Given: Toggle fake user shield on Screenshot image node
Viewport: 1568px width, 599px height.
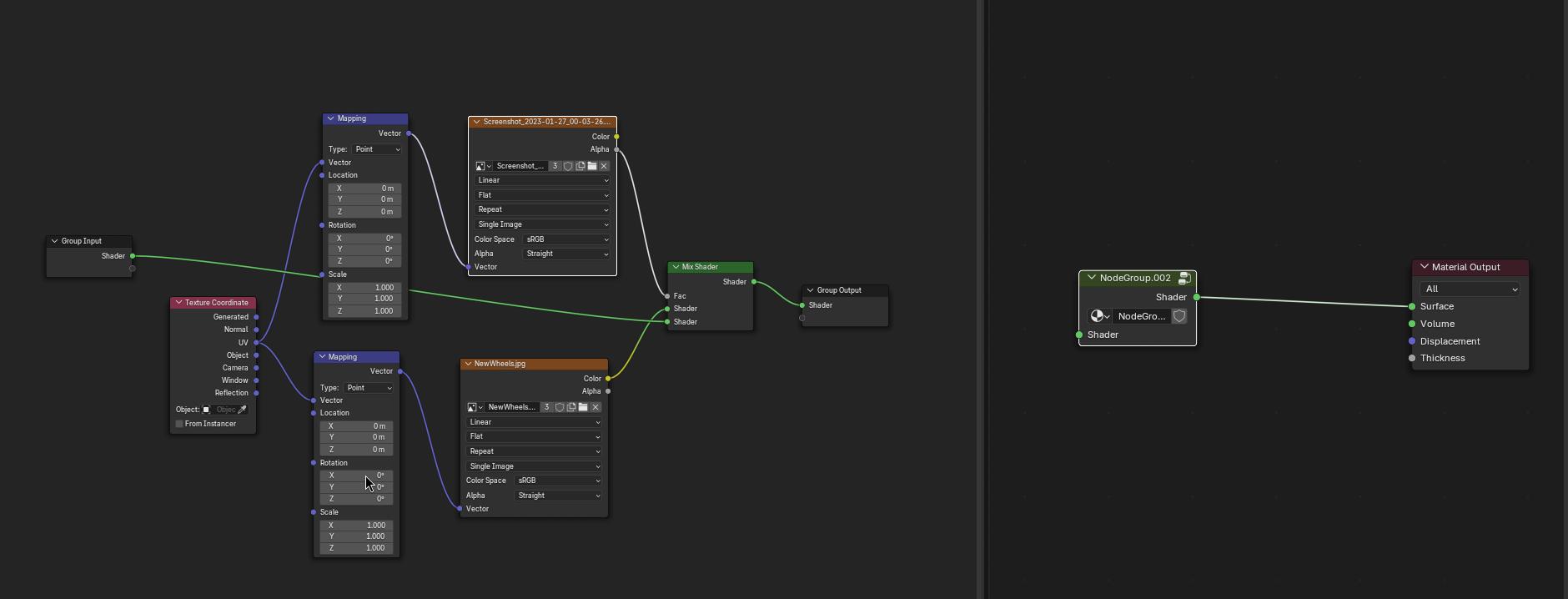Looking at the screenshot, I should pyautogui.click(x=568, y=166).
